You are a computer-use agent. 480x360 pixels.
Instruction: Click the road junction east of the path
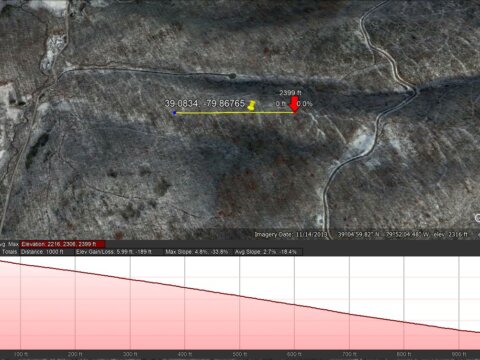coord(413,90)
